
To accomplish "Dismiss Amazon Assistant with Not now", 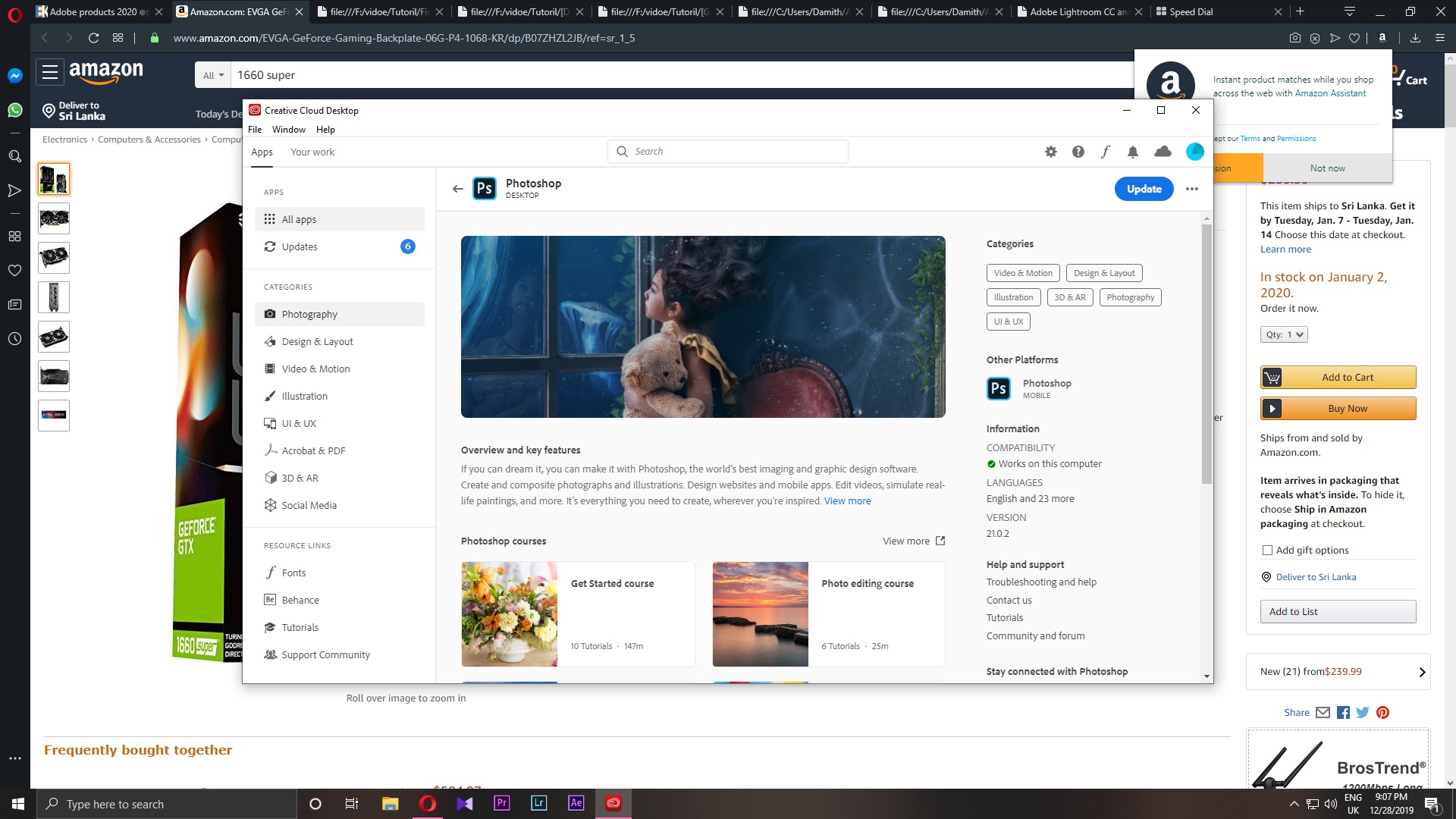I will click(x=1327, y=168).
